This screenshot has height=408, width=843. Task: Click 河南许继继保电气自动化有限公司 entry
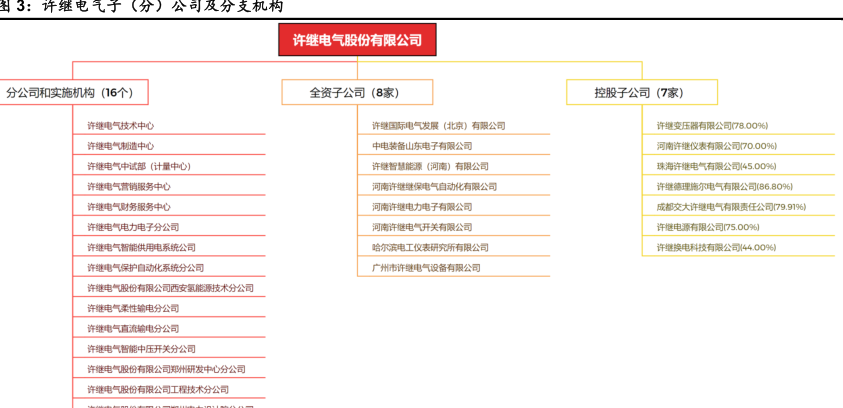434,187
